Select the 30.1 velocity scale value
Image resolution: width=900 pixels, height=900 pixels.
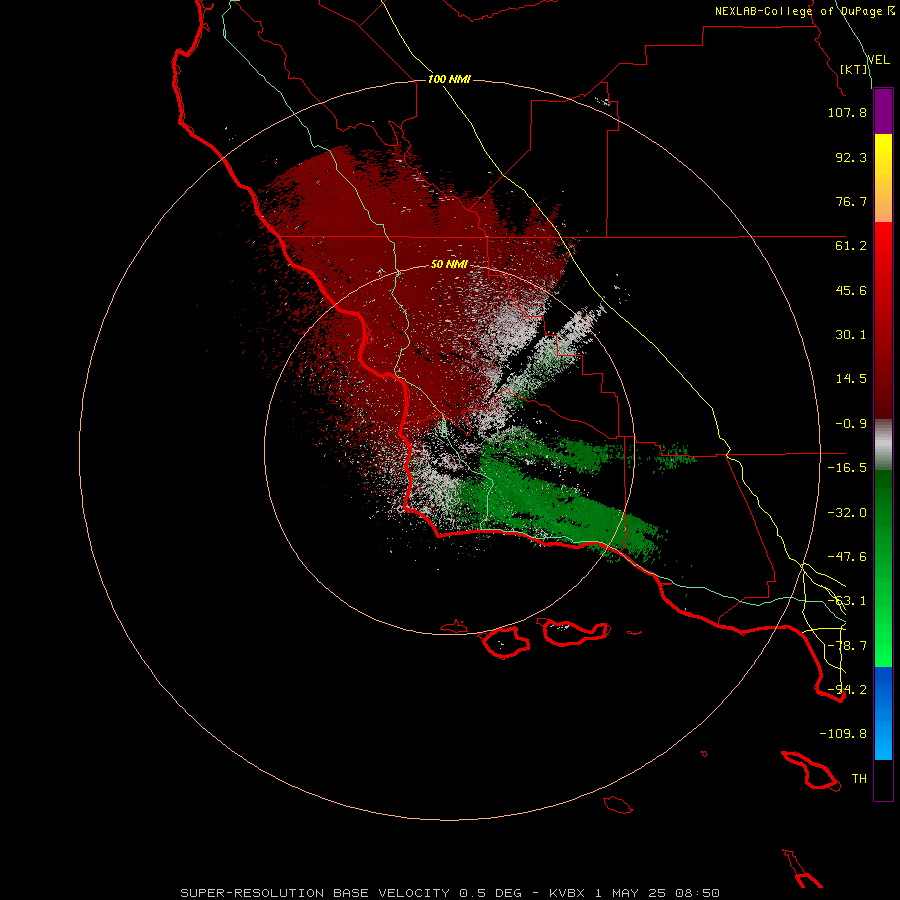851,335
